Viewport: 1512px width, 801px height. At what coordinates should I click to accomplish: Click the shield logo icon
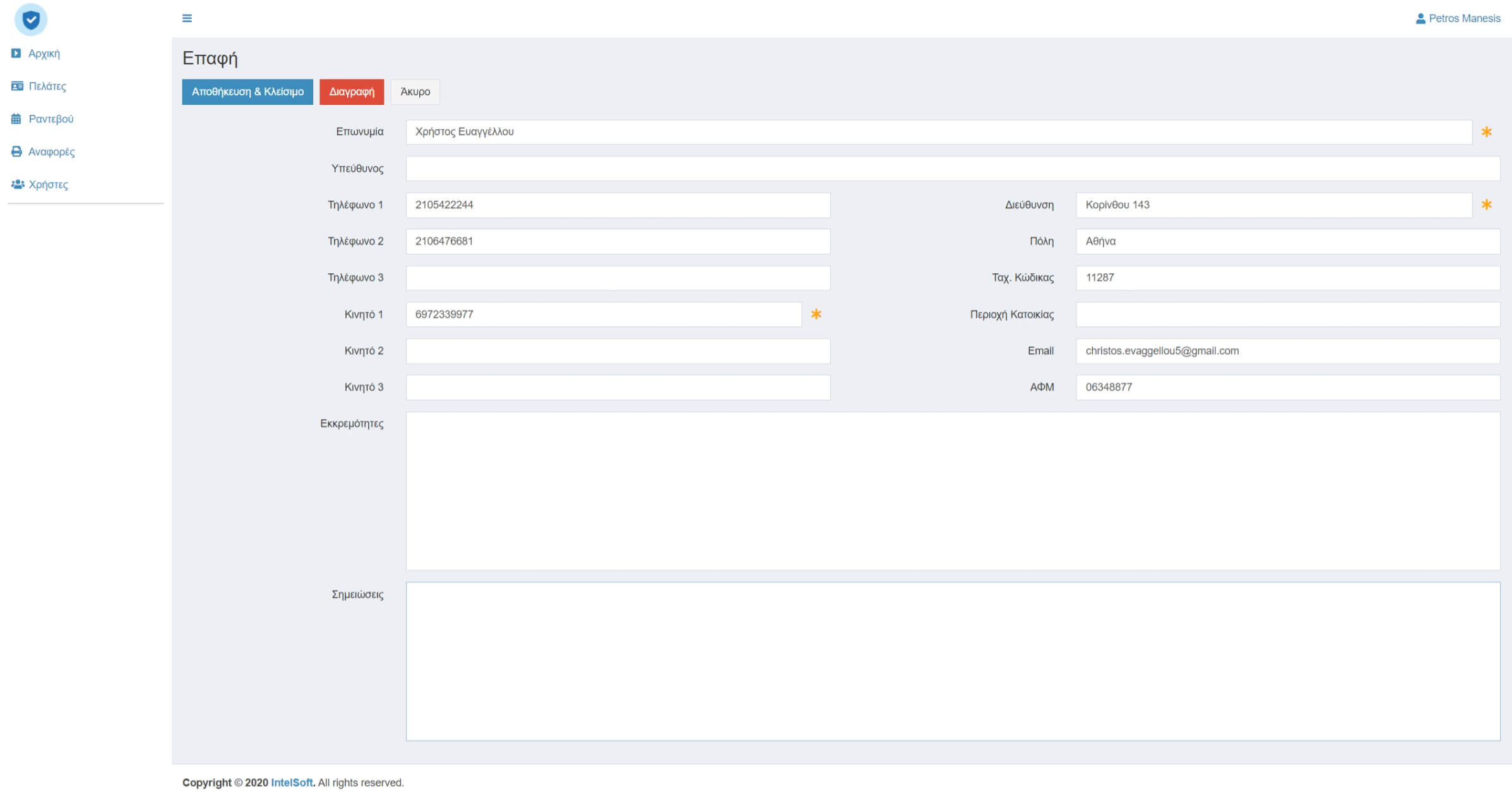click(30, 20)
